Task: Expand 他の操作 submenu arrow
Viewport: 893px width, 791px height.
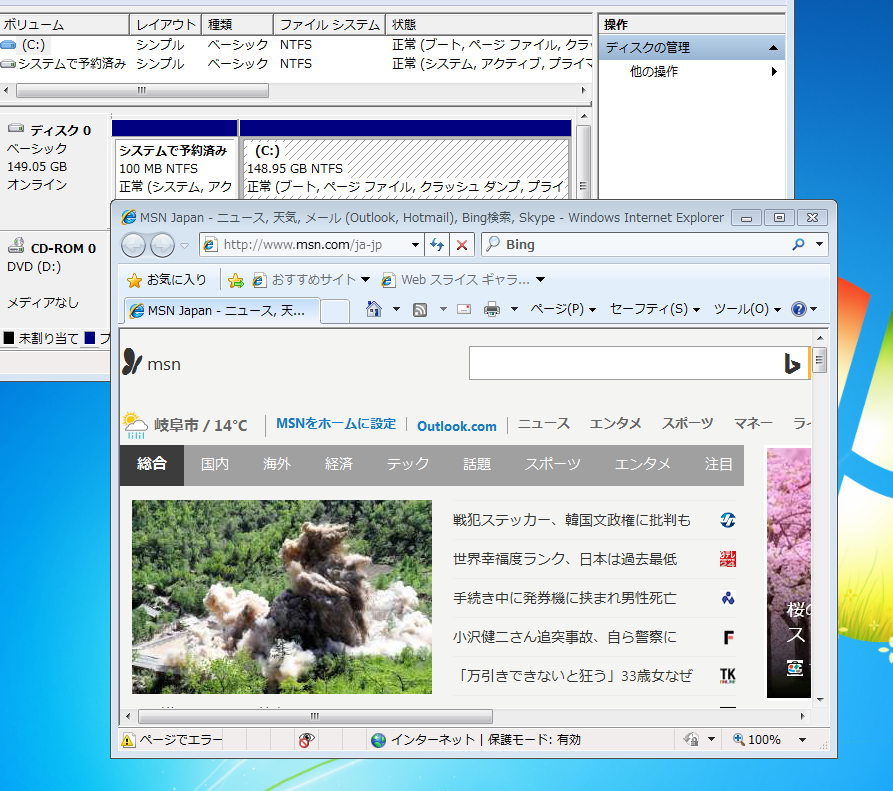Action: [774, 72]
